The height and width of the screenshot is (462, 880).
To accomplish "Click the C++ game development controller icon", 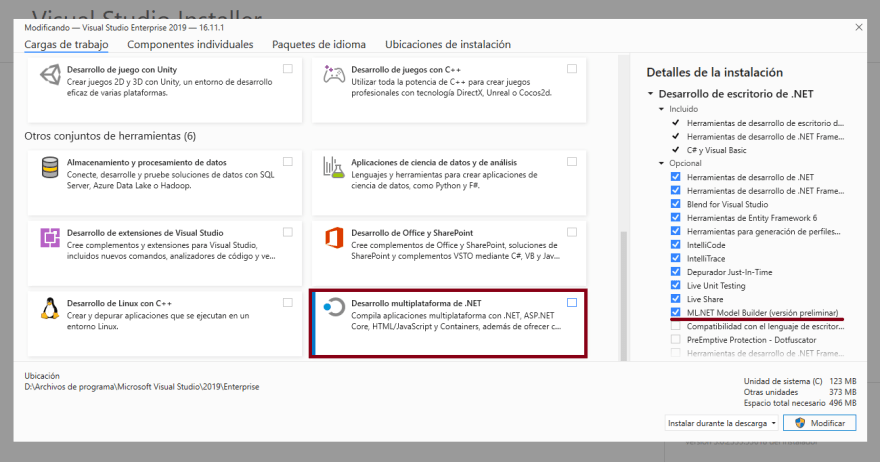I will pyautogui.click(x=334, y=74).
